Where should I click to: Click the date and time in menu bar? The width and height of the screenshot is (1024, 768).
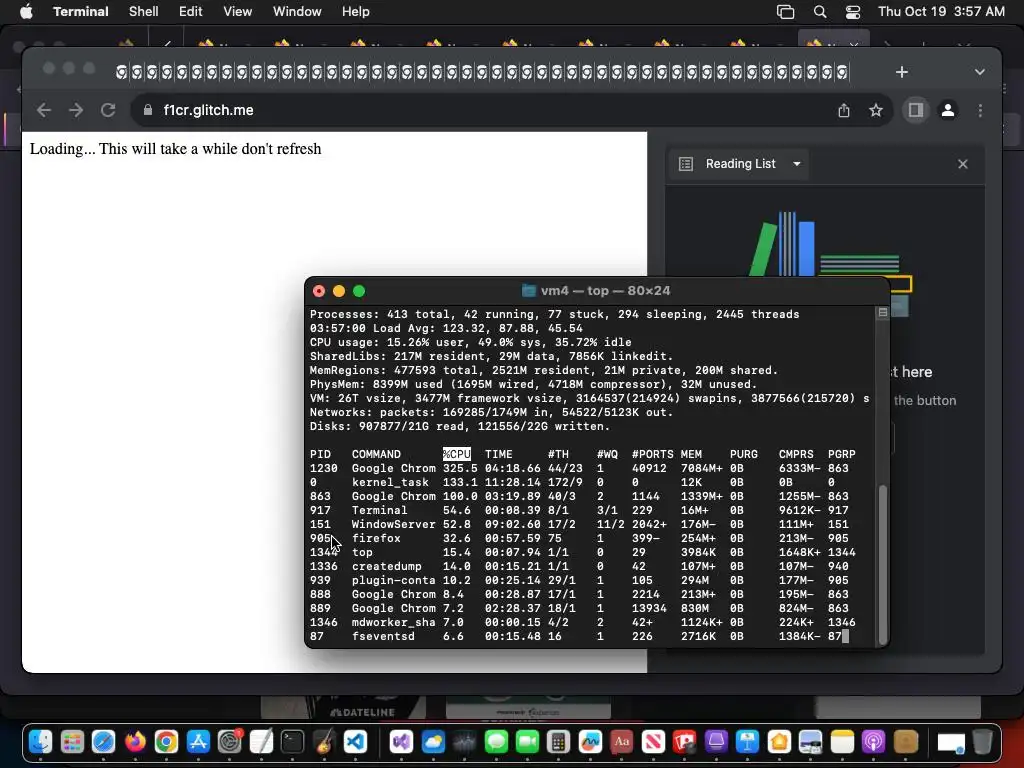(x=941, y=12)
